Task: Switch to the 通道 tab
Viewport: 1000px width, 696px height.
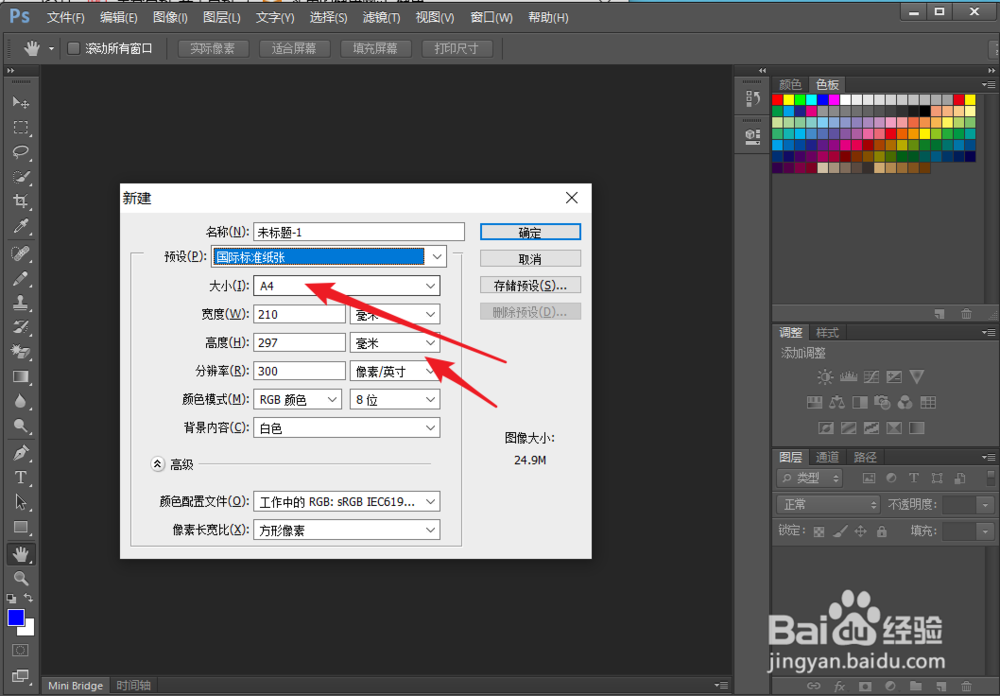Action: pyautogui.click(x=827, y=456)
